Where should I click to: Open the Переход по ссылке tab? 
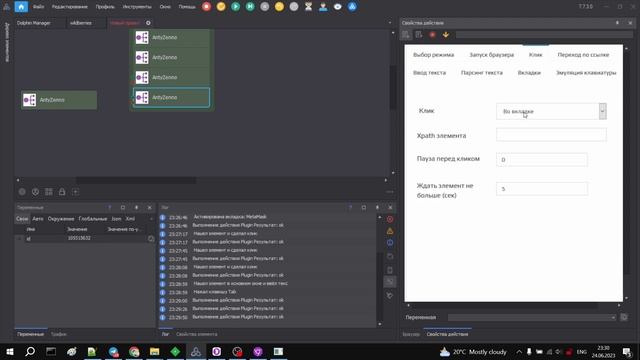click(x=583, y=55)
